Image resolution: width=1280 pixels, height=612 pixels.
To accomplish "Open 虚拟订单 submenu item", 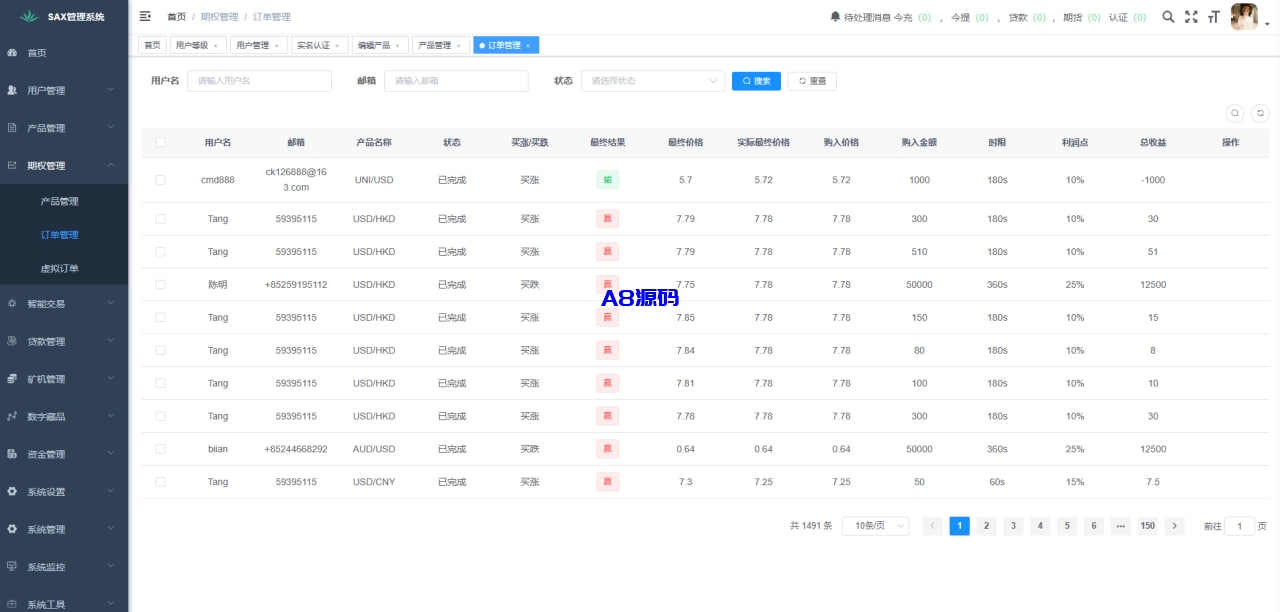I will [x=64, y=268].
